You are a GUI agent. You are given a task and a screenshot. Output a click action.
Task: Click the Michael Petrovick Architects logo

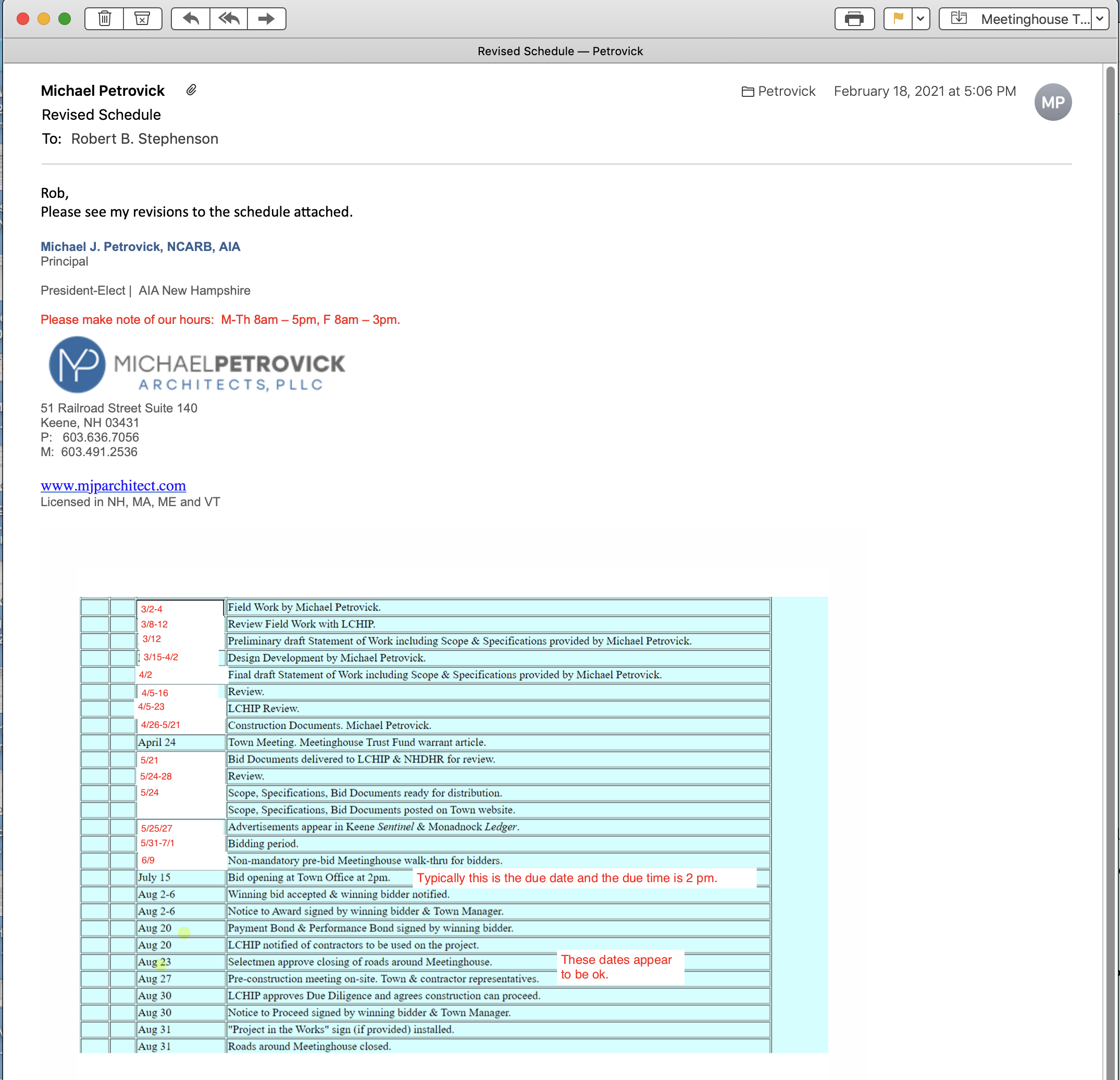[196, 365]
